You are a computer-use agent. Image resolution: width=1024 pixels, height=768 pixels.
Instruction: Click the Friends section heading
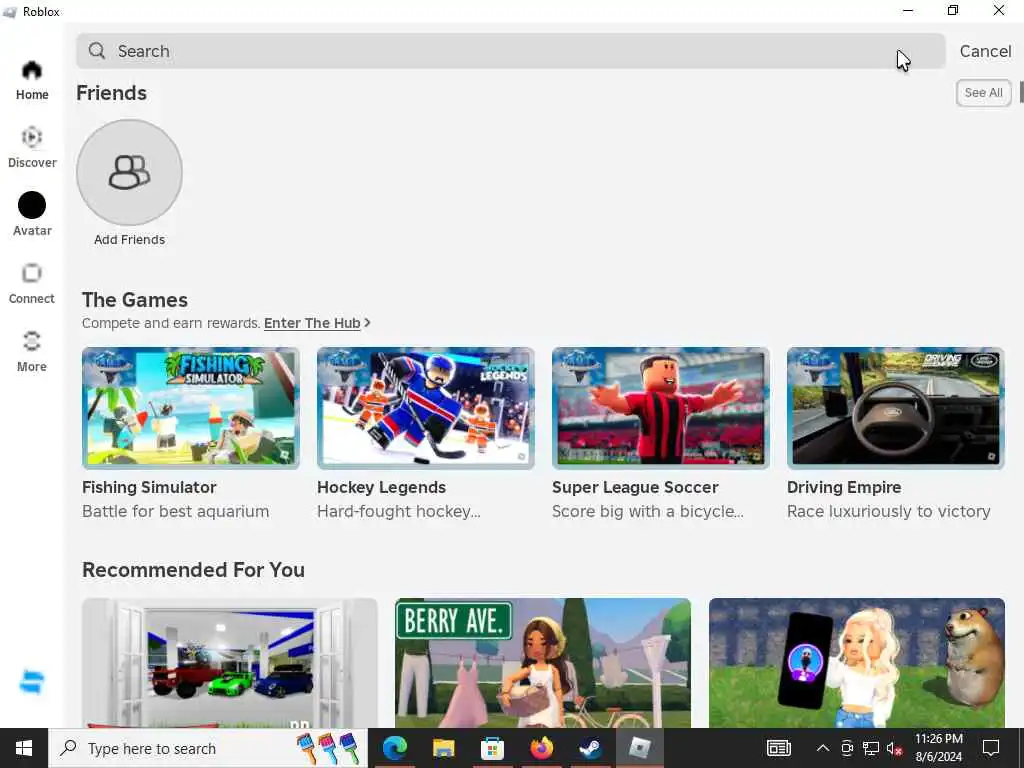pos(112,93)
